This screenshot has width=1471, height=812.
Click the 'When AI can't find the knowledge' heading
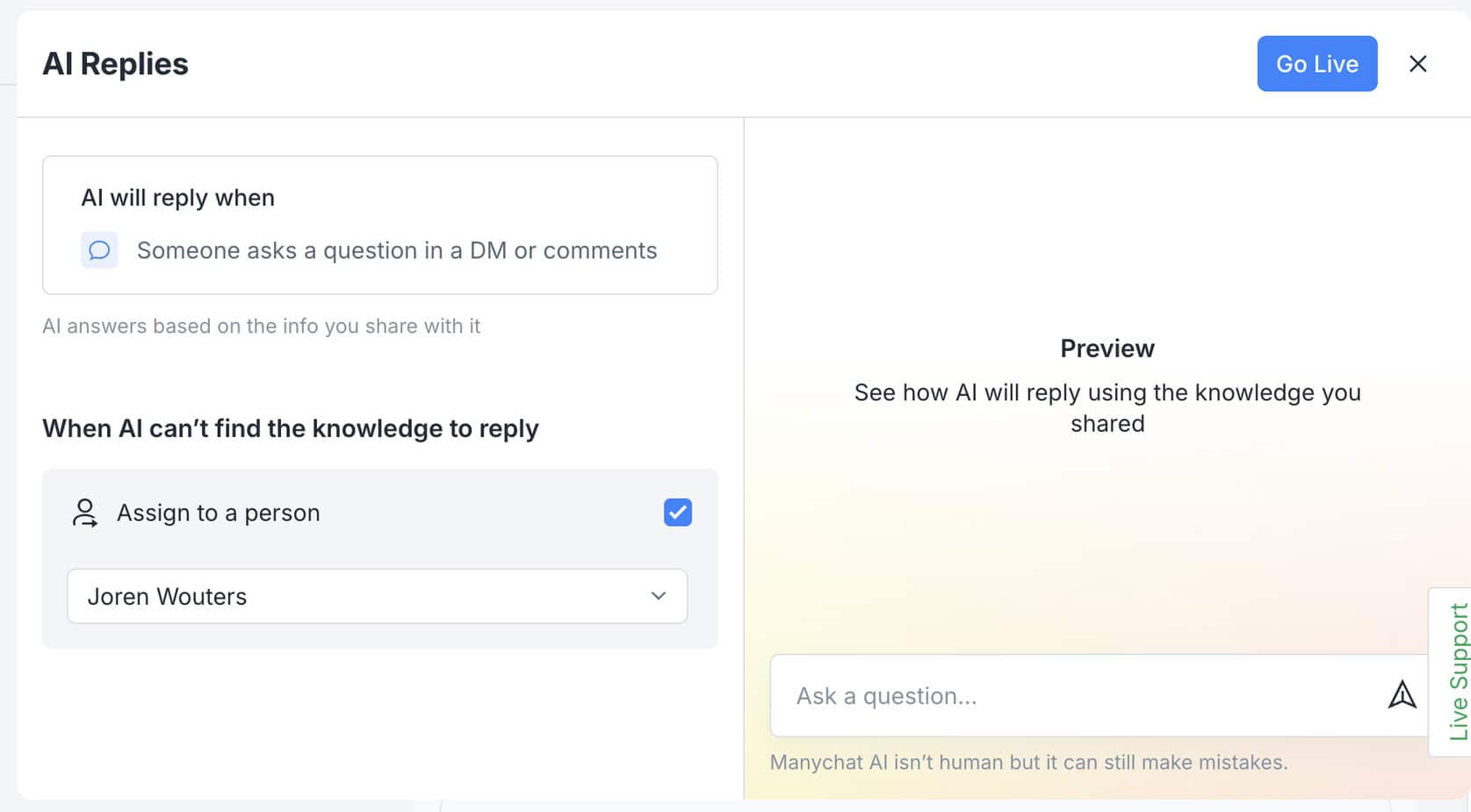point(291,428)
